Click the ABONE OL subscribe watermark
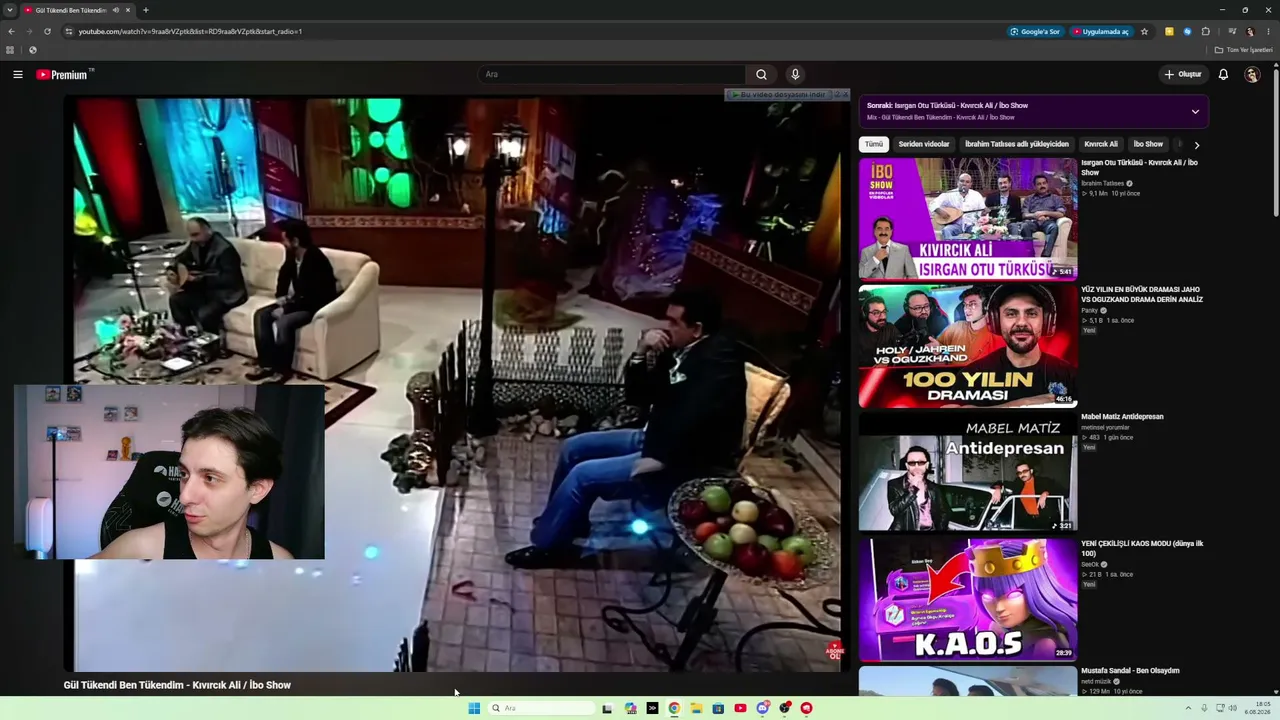1280x720 pixels. click(x=835, y=651)
